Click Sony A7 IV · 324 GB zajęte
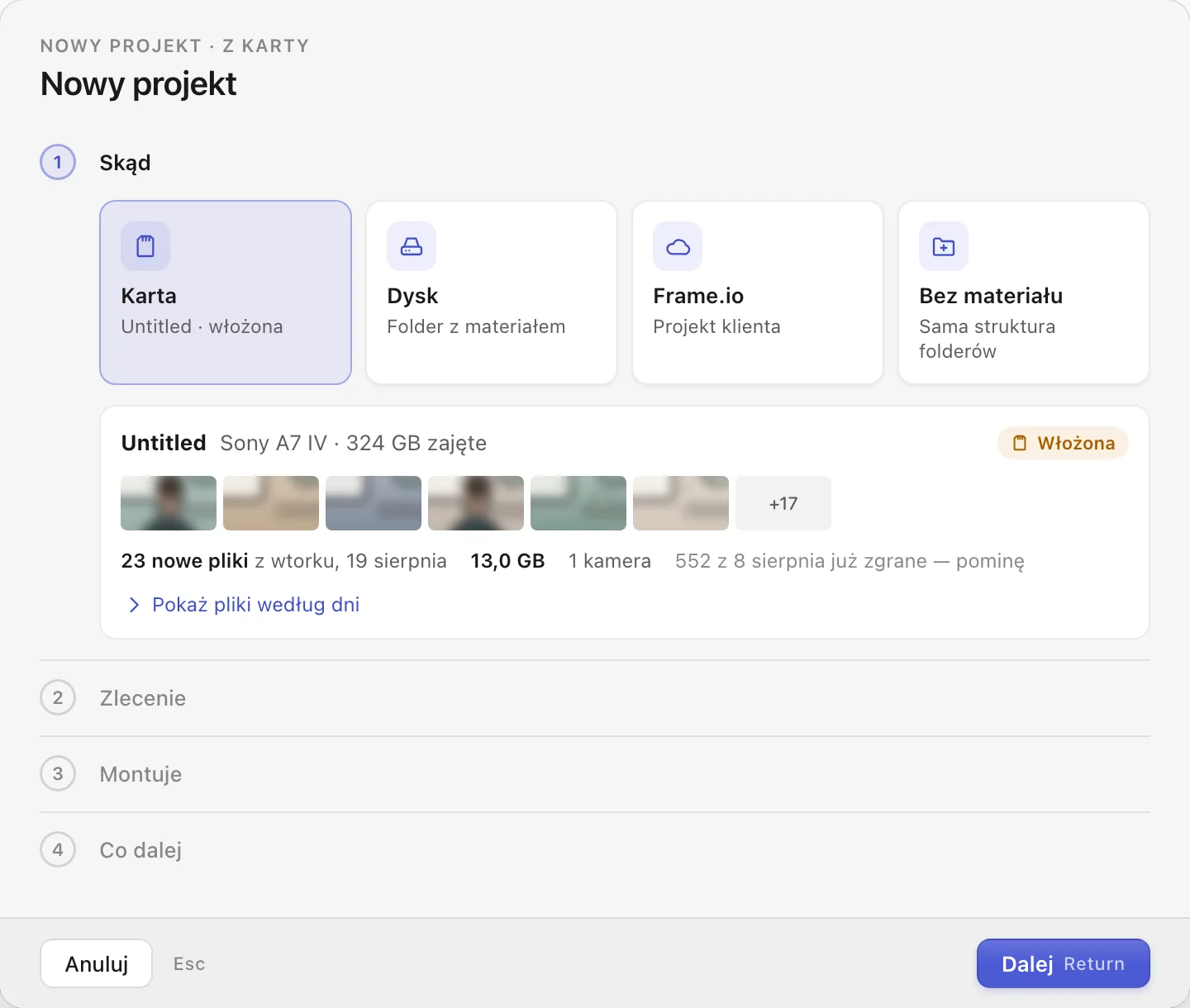 [353, 444]
